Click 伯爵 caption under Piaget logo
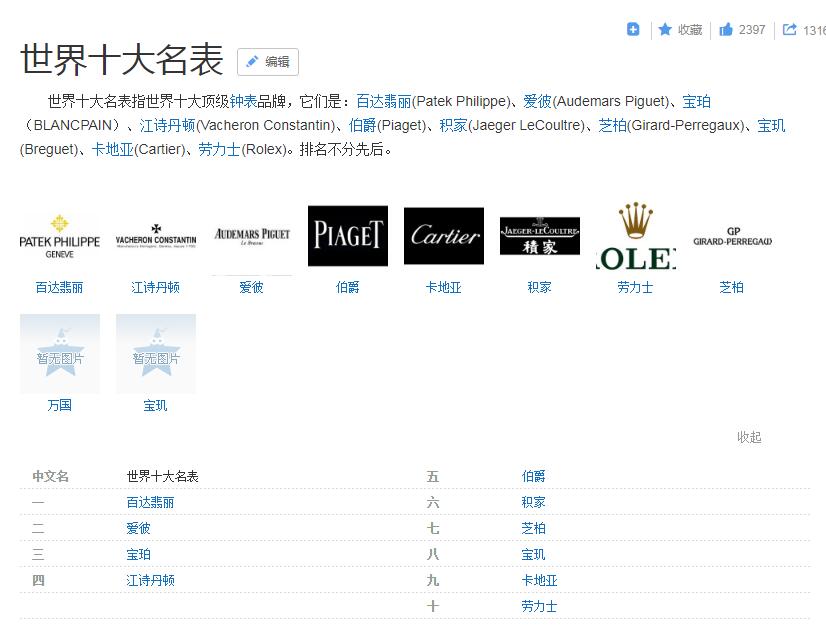826x635 pixels. (x=348, y=287)
